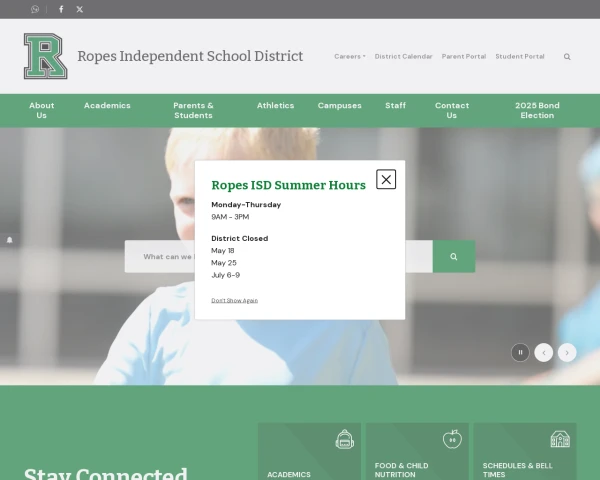Click the 'Monday-Thursday' text
600x480 pixels.
[246, 205]
